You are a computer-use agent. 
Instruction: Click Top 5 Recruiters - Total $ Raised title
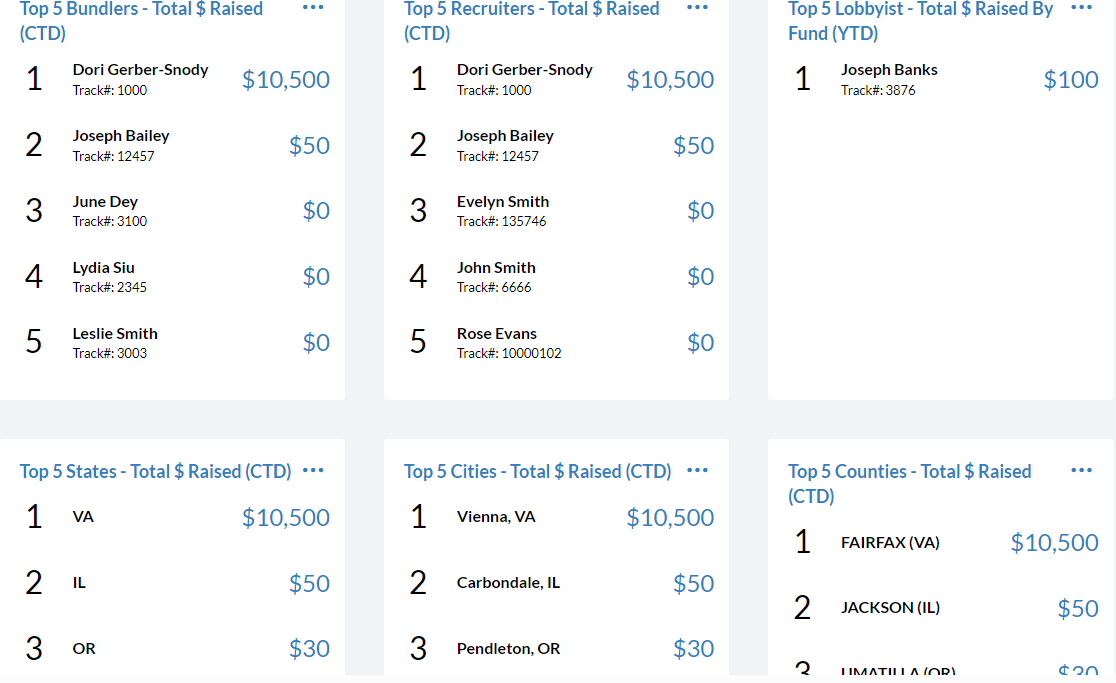(x=532, y=21)
